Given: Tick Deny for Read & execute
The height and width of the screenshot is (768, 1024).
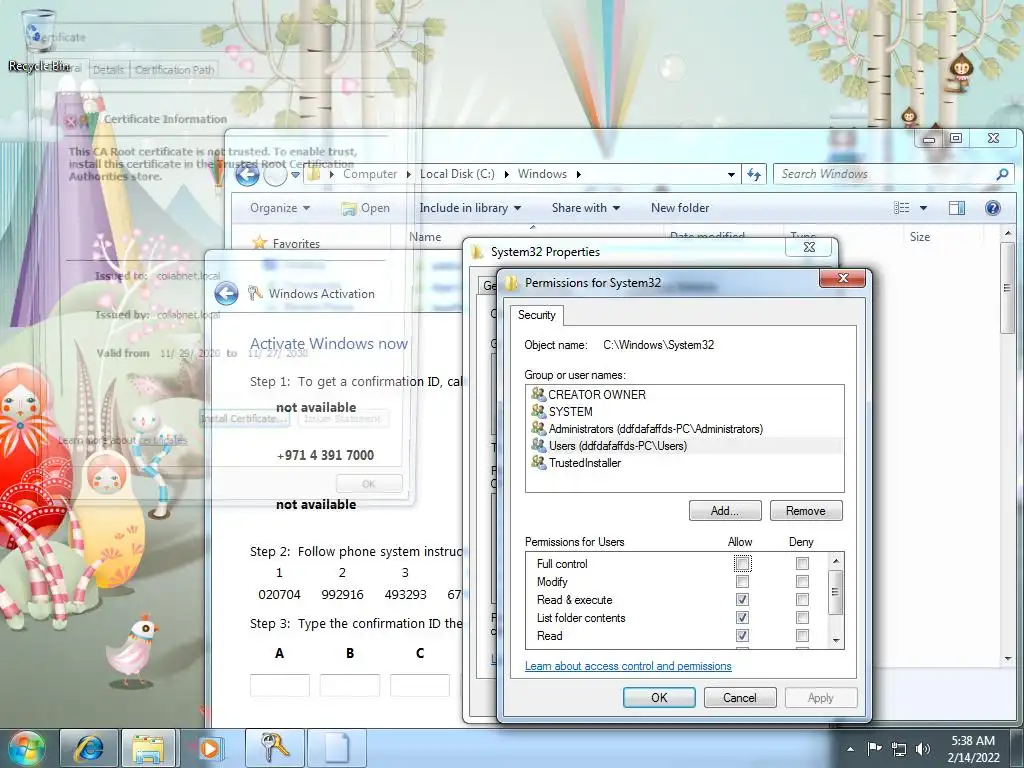Looking at the screenshot, I should [x=802, y=600].
